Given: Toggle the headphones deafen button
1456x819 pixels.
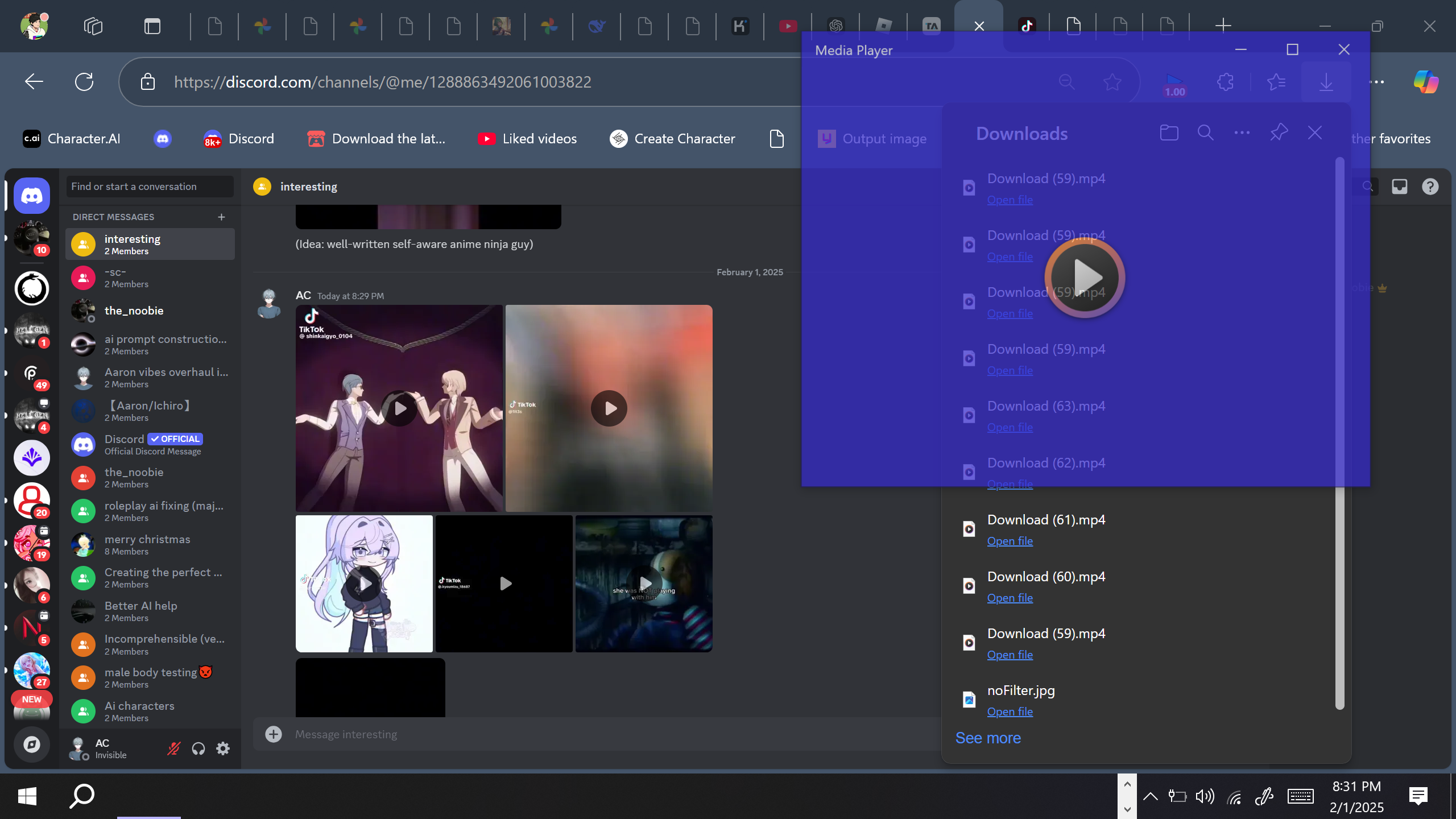Looking at the screenshot, I should click(x=198, y=748).
